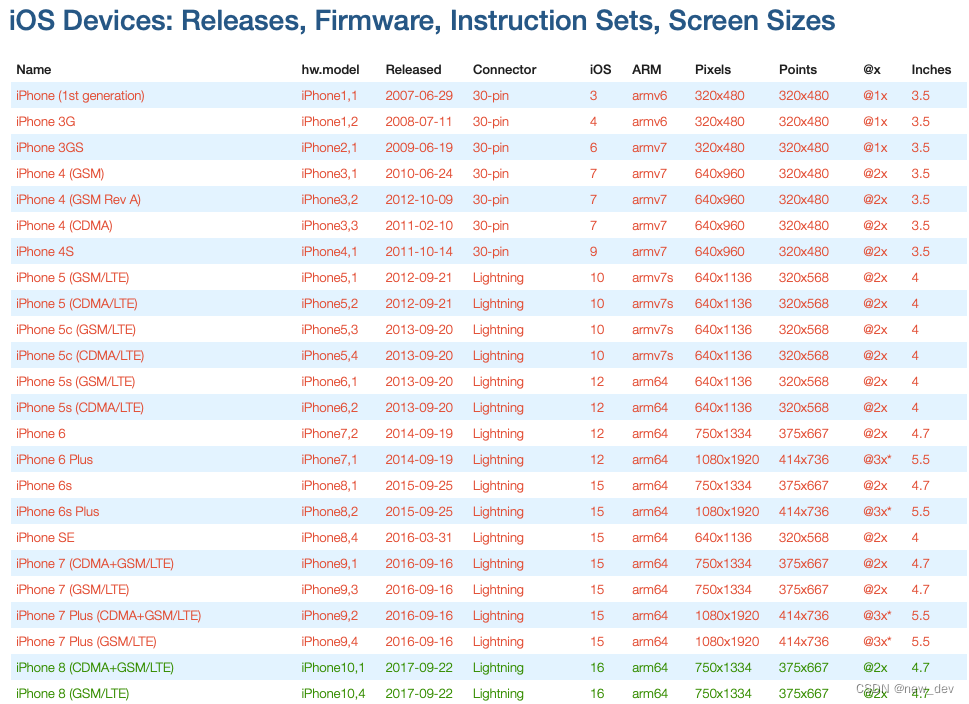Click release date '2011-10-14'
Screen dimensions: 969x704
point(419,252)
